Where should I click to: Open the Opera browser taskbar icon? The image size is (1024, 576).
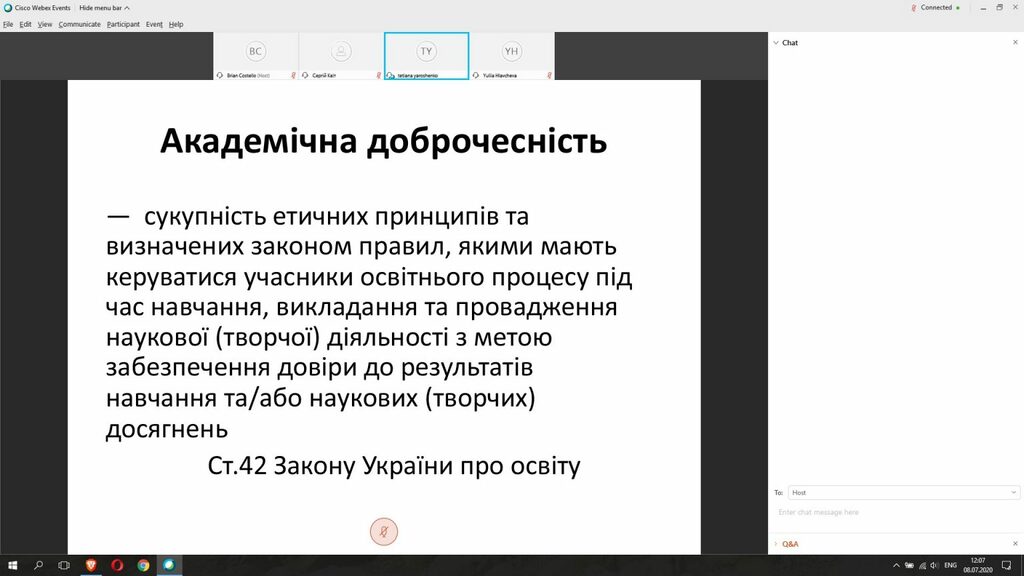(x=117, y=565)
